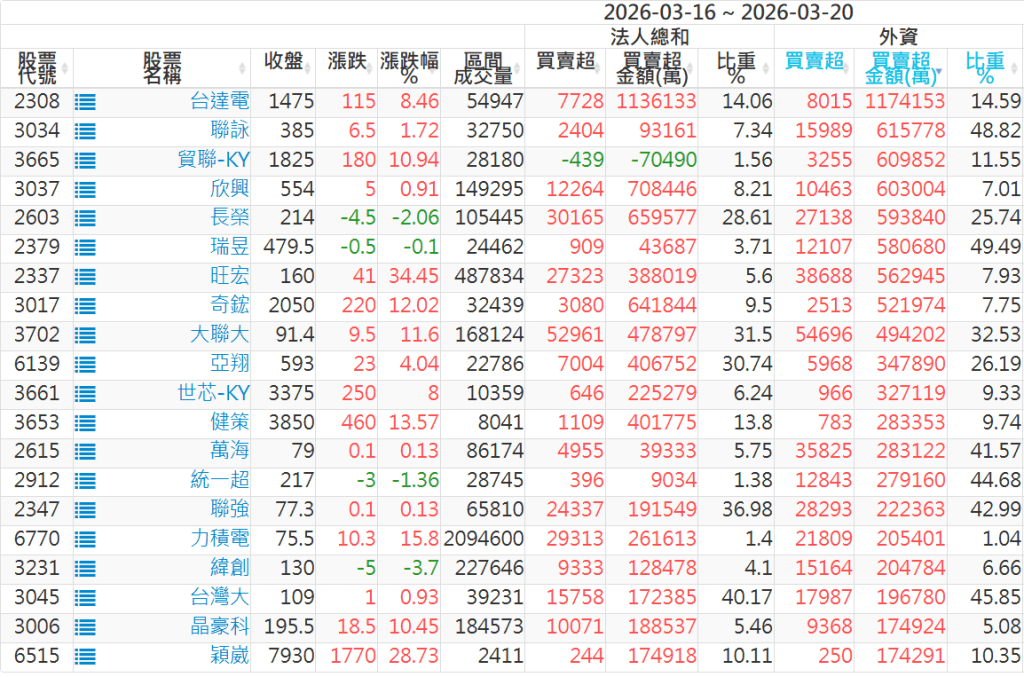Open the list icon for 大聯大
1024x677 pixels.
pos(85,335)
